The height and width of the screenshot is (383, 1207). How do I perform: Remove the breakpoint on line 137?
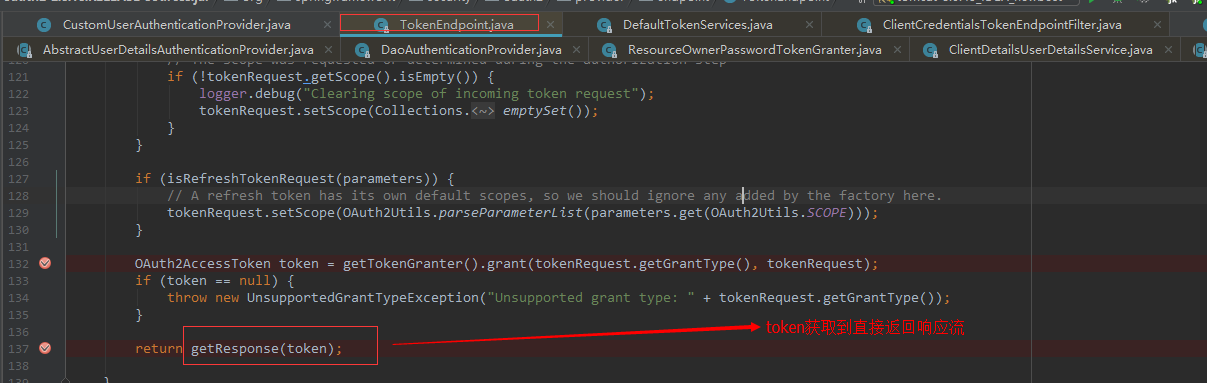tap(44, 348)
